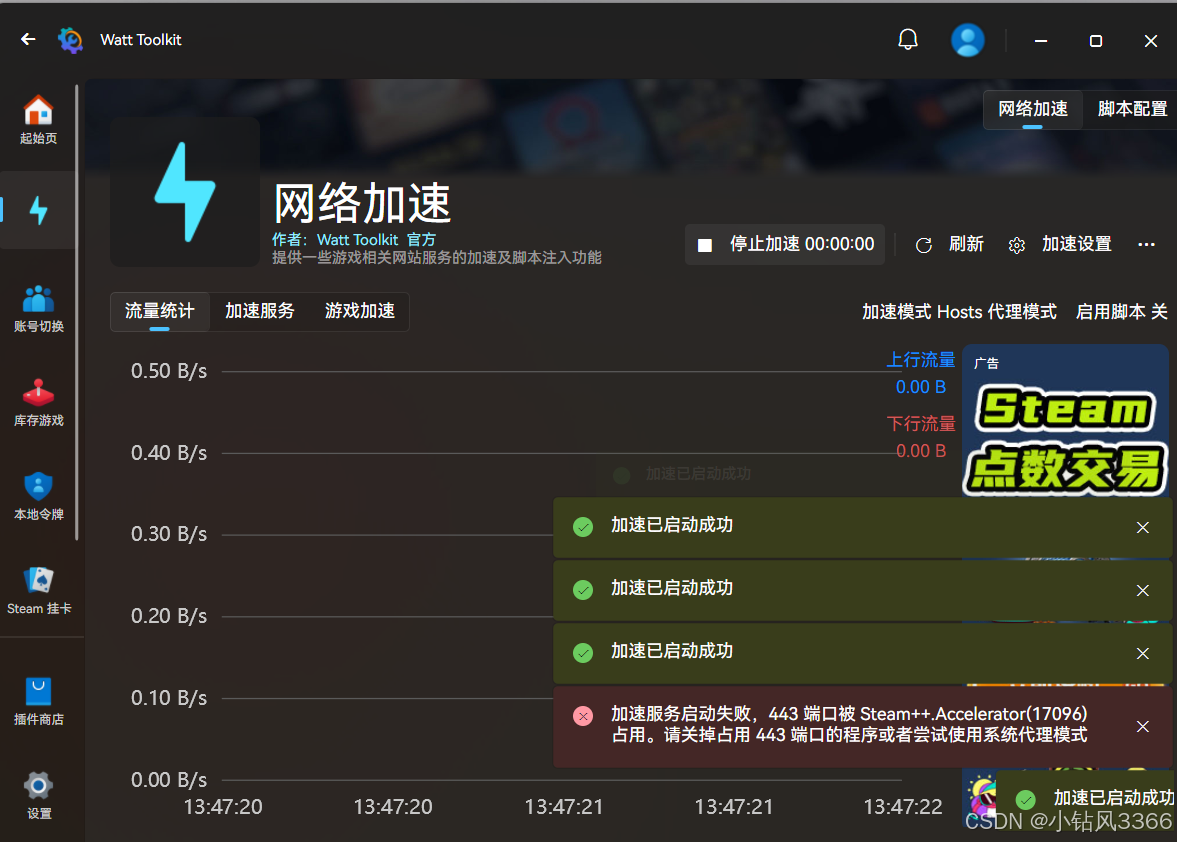Select the 游戏加速 tab
Screen dimensions: 1177x842
[360, 311]
